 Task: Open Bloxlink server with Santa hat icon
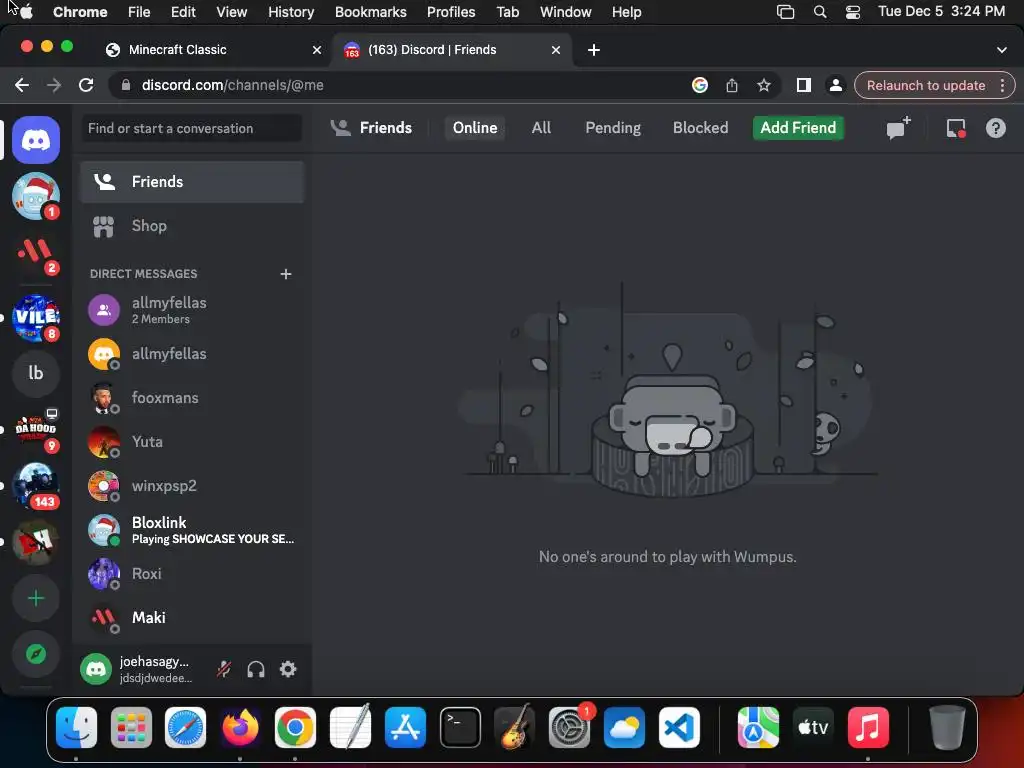pyautogui.click(x=36, y=196)
